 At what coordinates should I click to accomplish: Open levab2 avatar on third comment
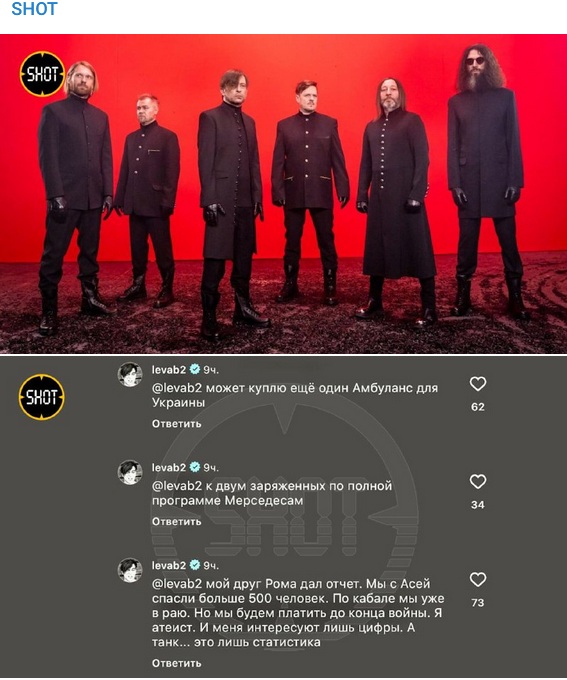coord(130,570)
